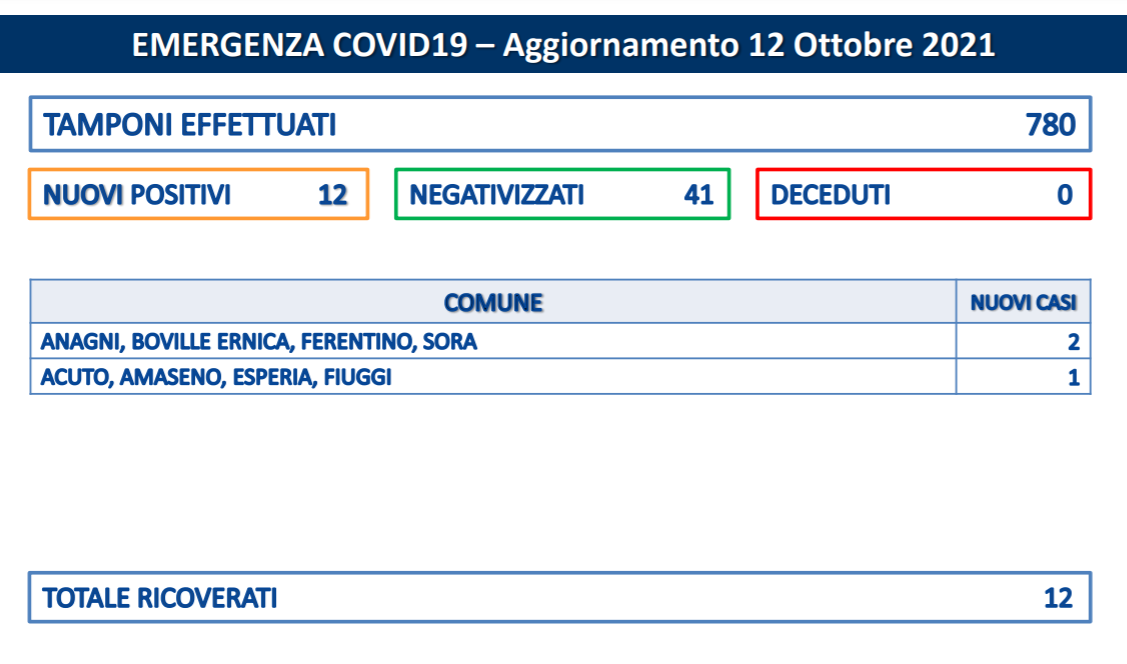Click the 12 totale ricoverati value
1127x664 pixels.
(x=1058, y=598)
